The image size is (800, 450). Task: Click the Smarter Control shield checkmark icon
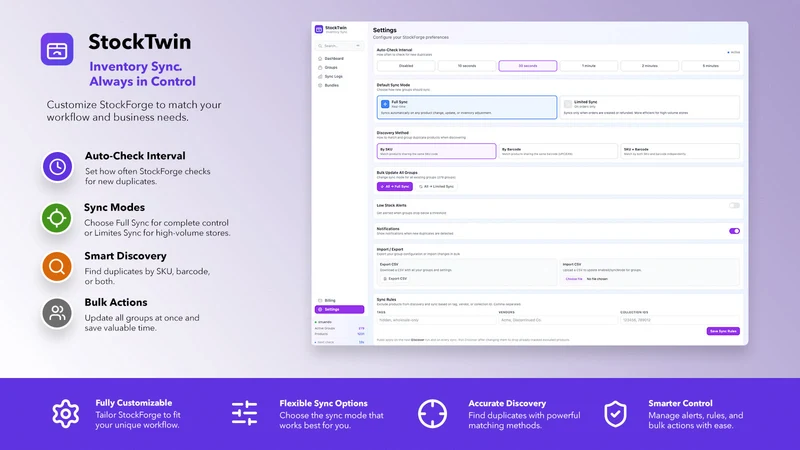tap(615, 414)
